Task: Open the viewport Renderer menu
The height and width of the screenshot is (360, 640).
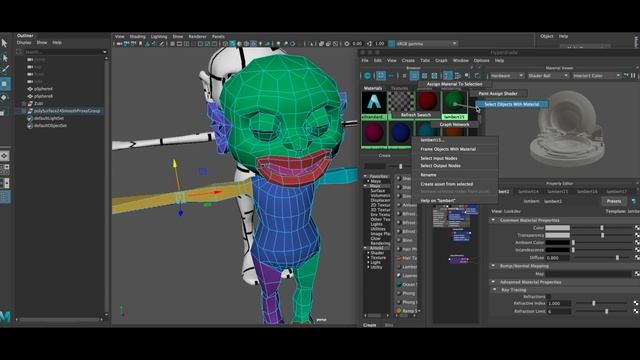Action: point(198,37)
